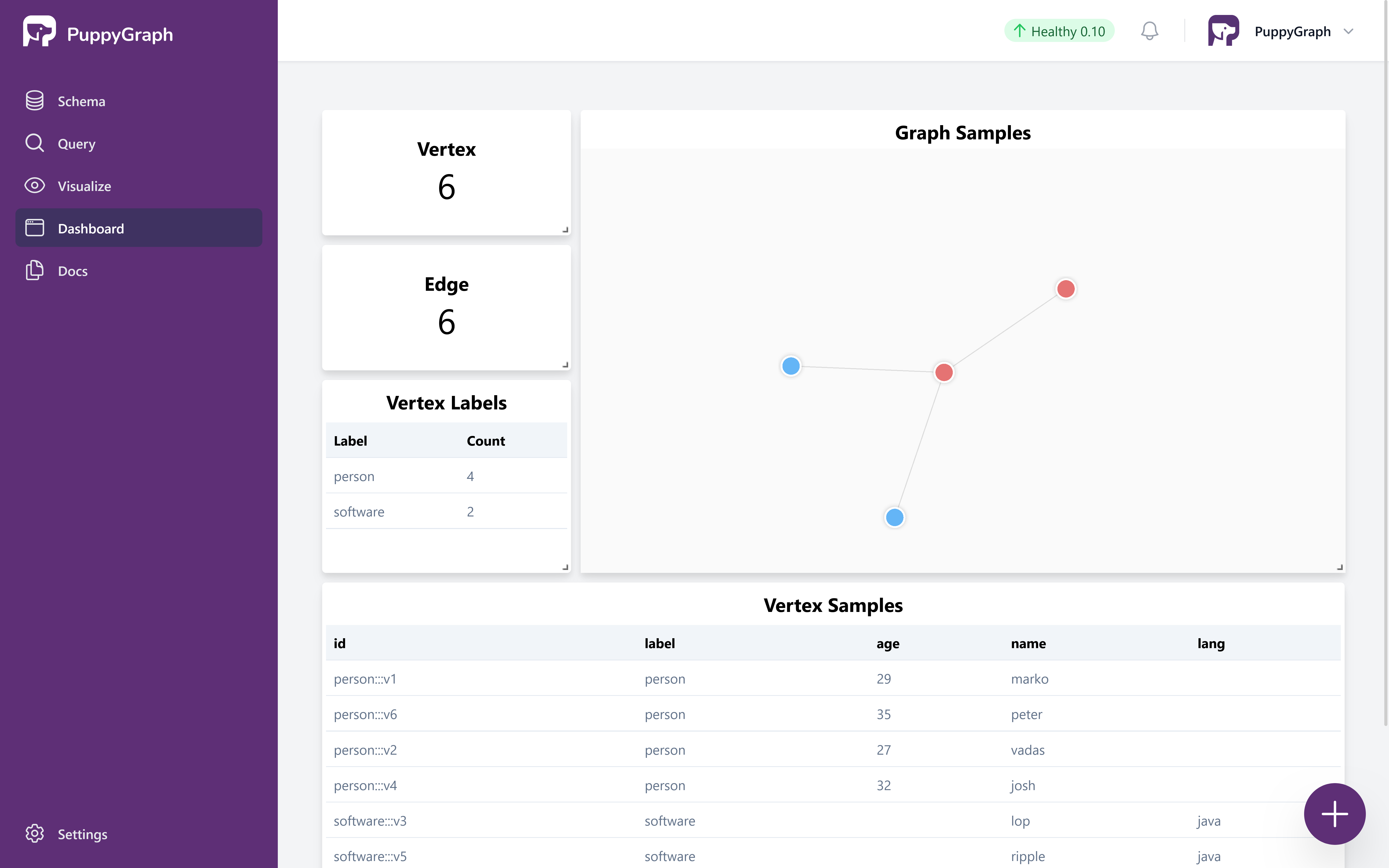Click the page vertical scrollbar
This screenshot has height=868, width=1389.
pyautogui.click(x=1386, y=363)
